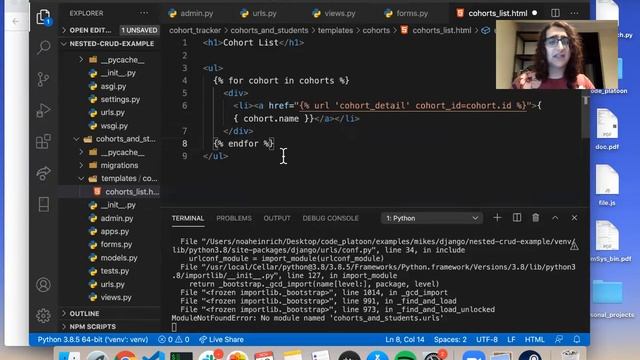This screenshot has height=360, width=640.
Task: Open the terminal selector dropdown 1: Python
Action: (x=432, y=218)
